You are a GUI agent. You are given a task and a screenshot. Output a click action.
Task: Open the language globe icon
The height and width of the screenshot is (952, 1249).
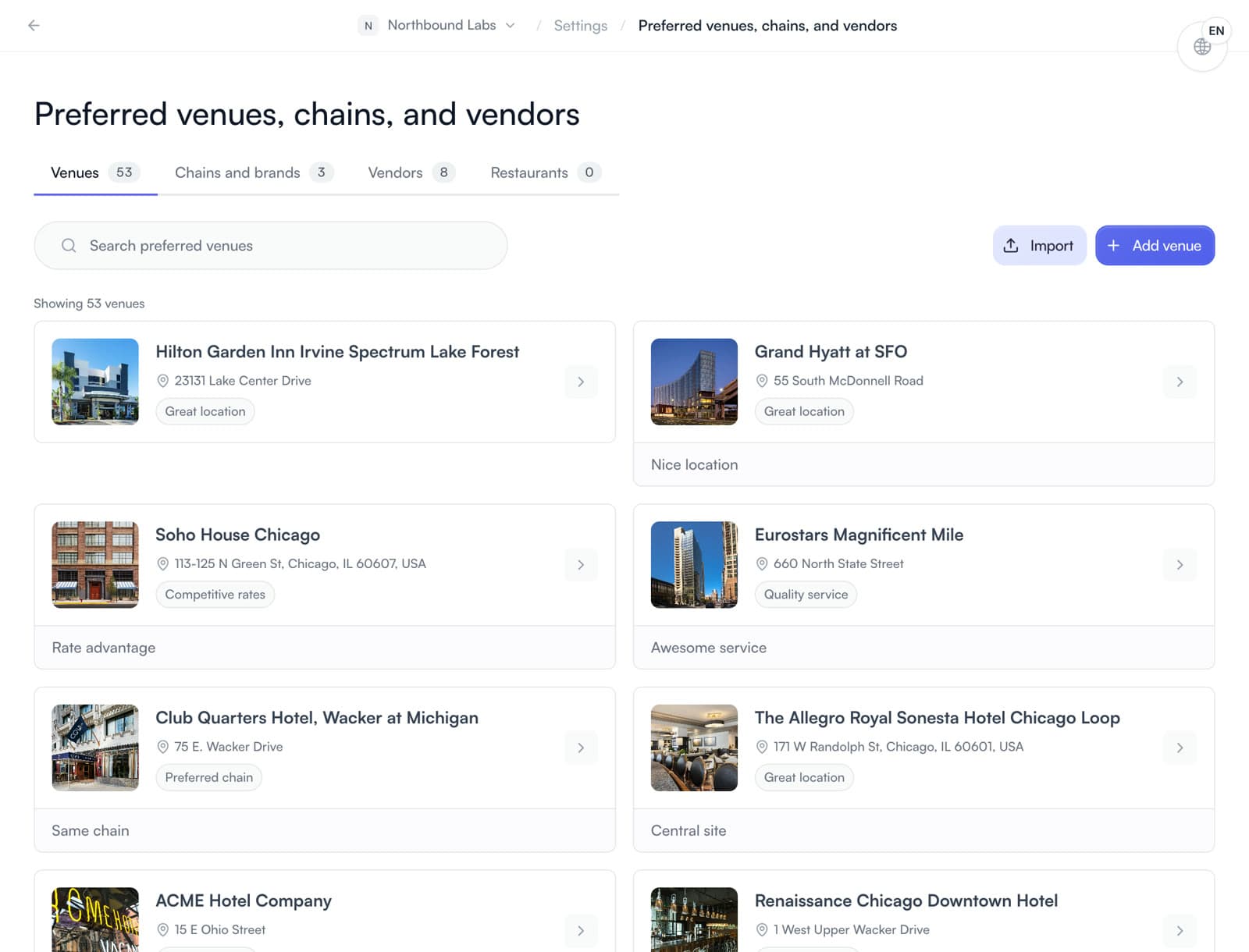tap(1202, 47)
